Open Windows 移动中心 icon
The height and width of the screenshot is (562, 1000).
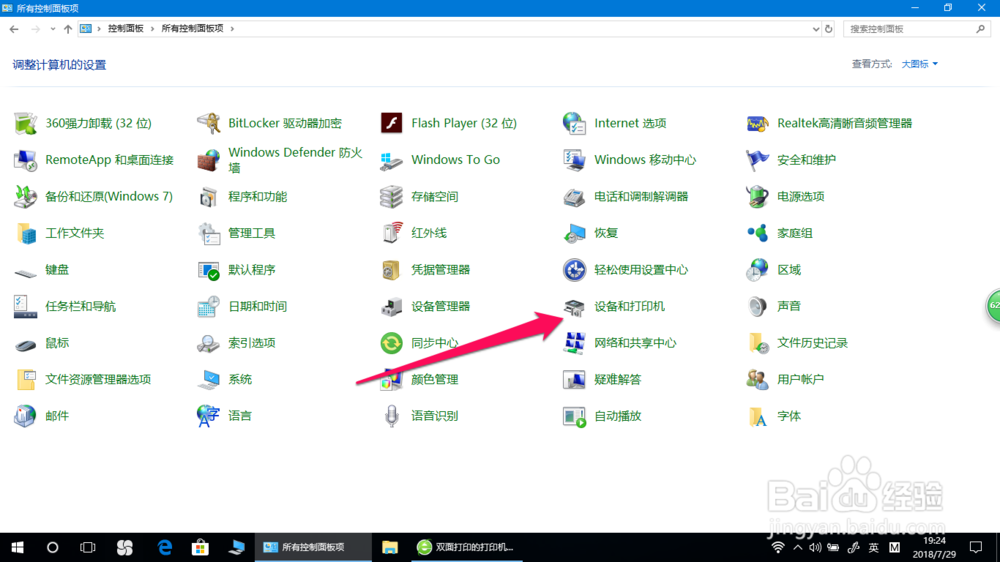pos(574,159)
